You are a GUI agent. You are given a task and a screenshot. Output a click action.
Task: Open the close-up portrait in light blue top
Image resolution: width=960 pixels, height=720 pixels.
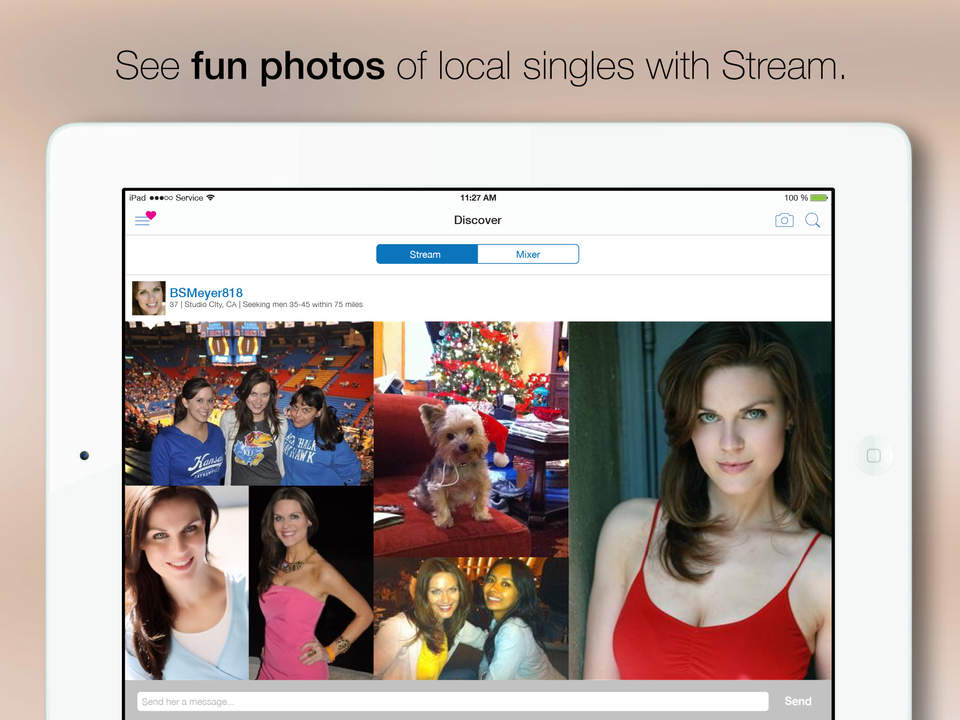coord(186,583)
